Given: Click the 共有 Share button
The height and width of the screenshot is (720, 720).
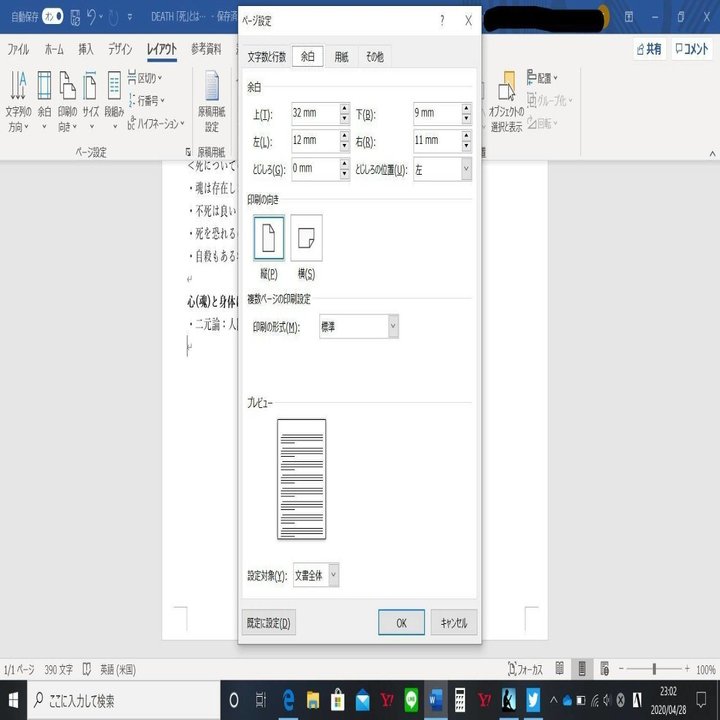Looking at the screenshot, I should (x=649, y=49).
